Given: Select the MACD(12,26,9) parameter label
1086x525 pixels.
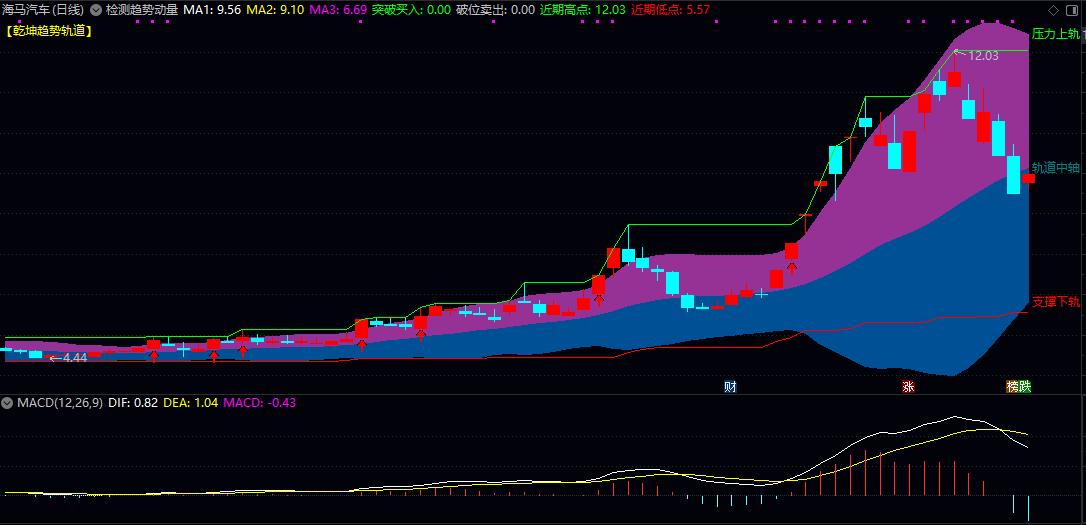Looking at the screenshot, I should [x=59, y=403].
